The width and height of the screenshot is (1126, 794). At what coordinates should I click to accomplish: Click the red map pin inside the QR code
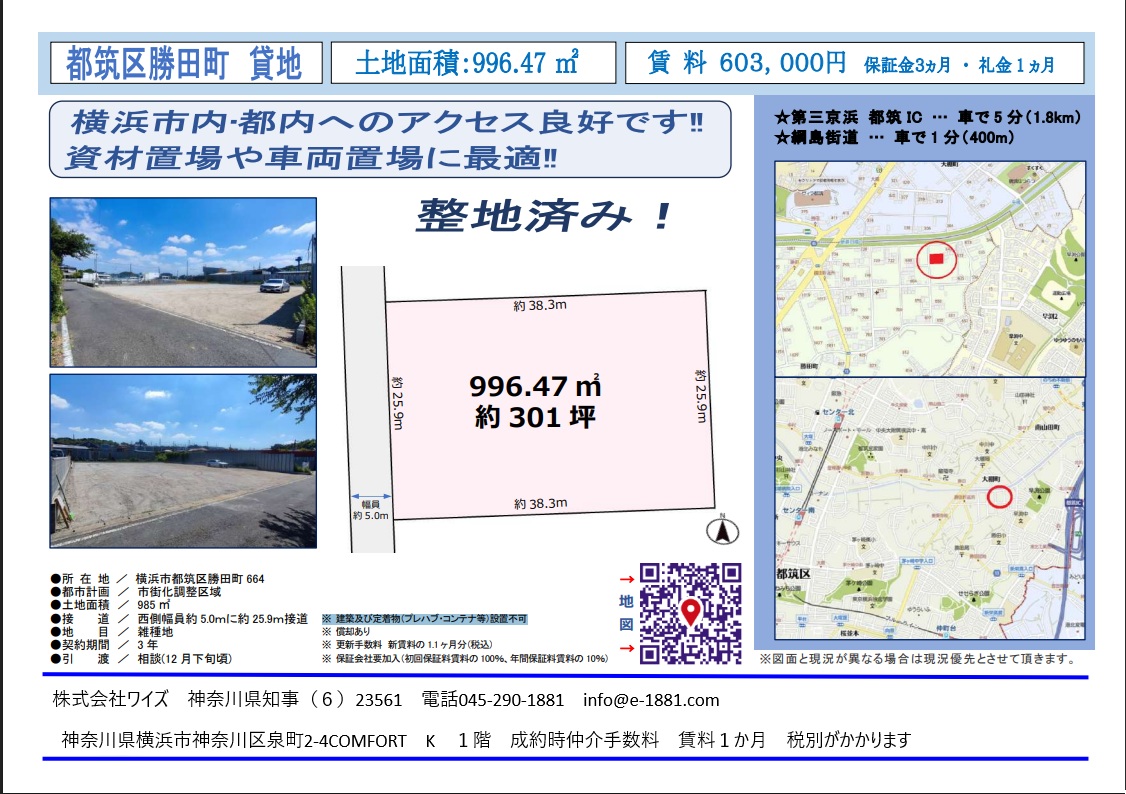[691, 611]
